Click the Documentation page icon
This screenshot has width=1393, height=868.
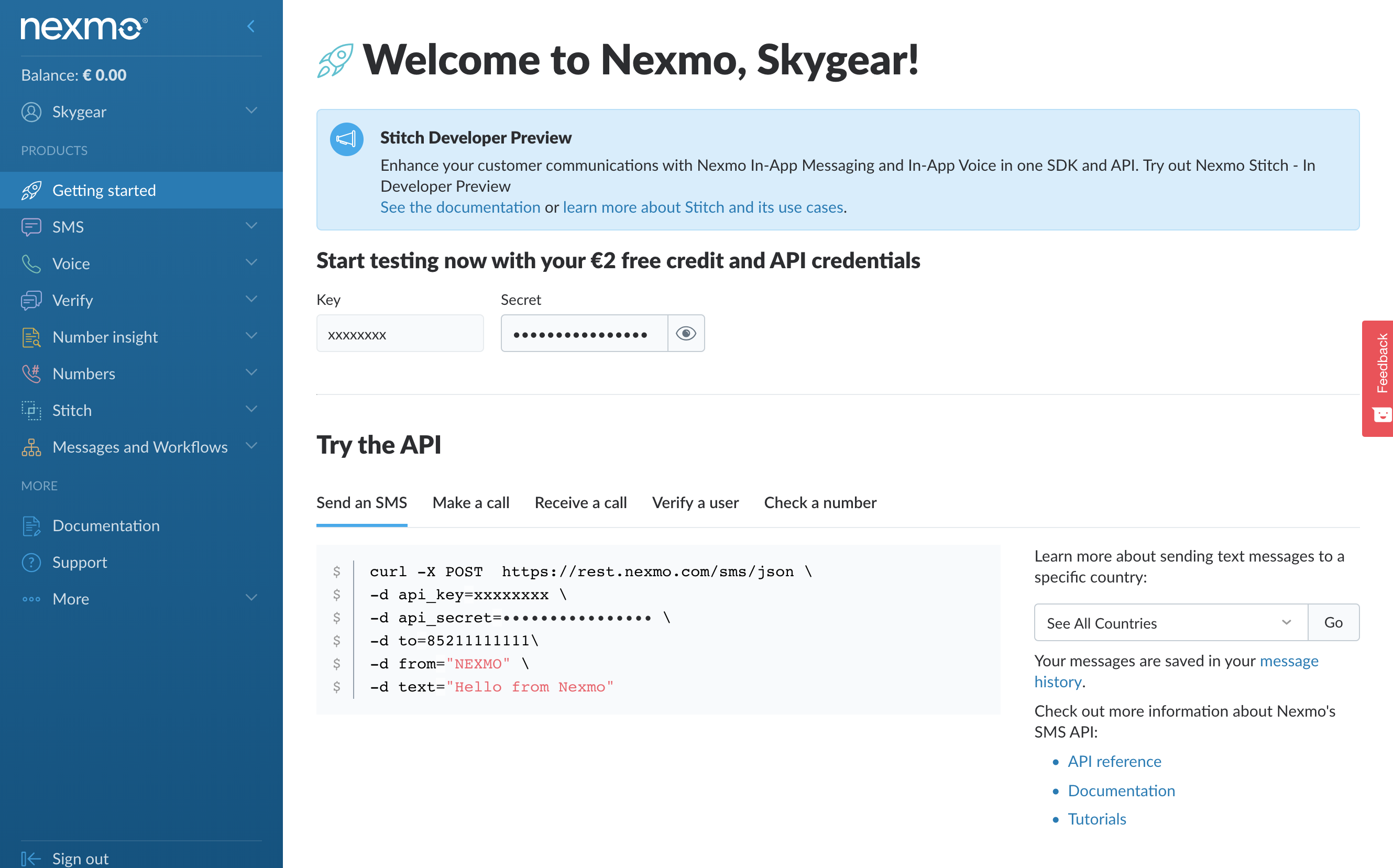tap(31, 526)
